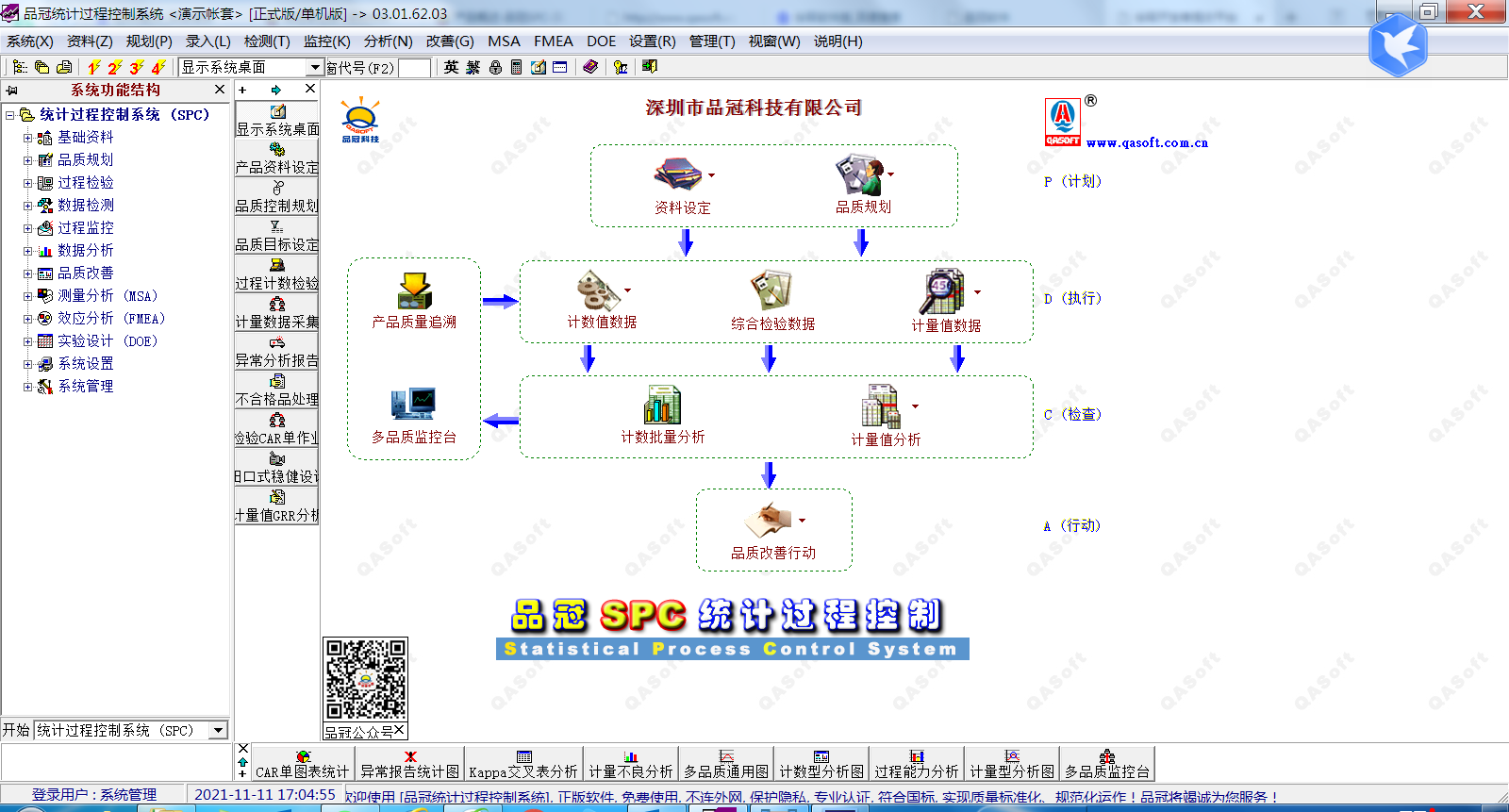Select 品质改善 in the function tree

click(x=85, y=273)
